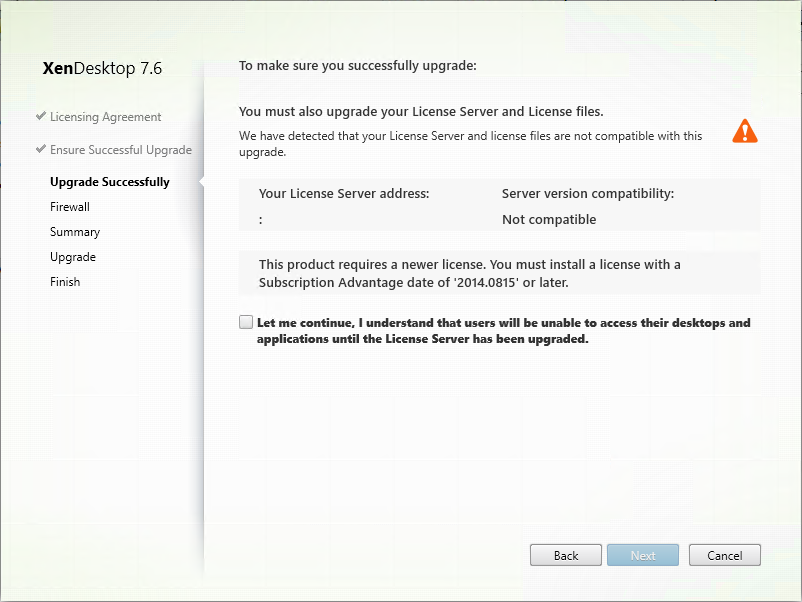Click the 'Let me continue' acknowledgement label text

tap(503, 331)
